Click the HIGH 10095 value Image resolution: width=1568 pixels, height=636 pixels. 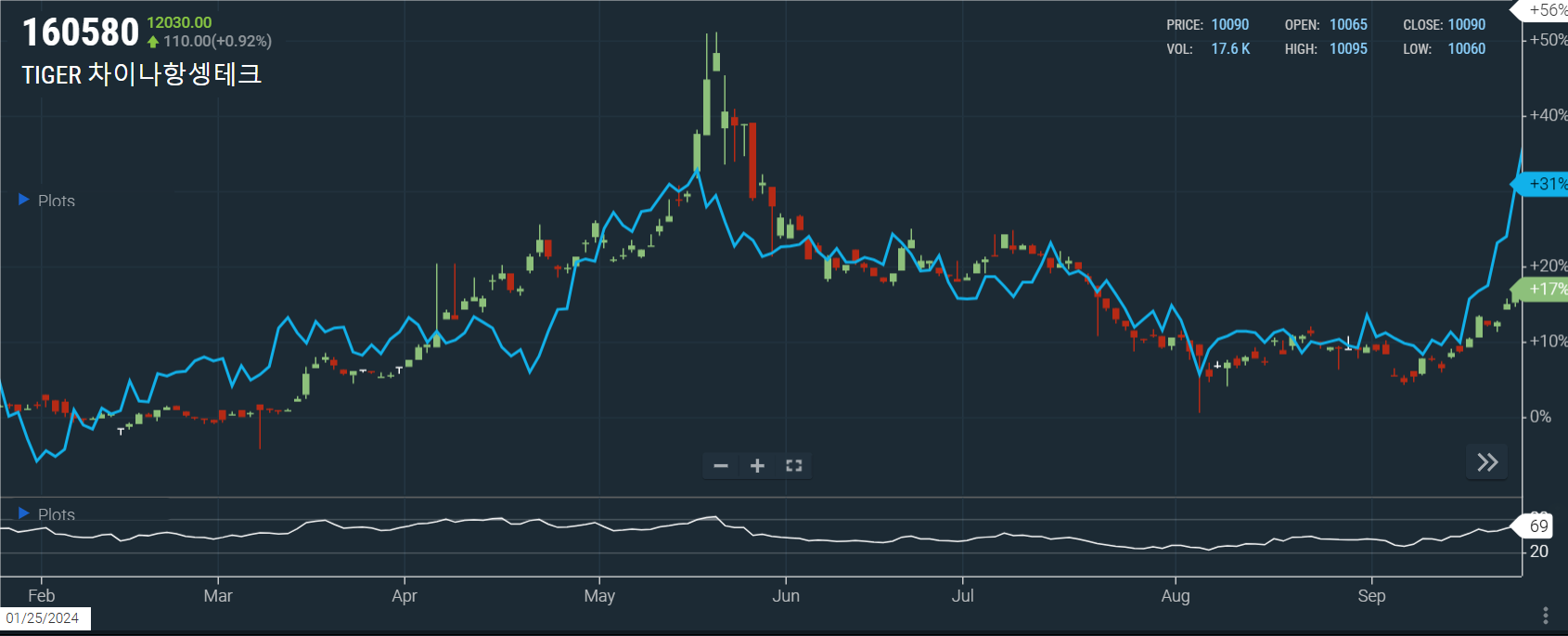(1348, 49)
